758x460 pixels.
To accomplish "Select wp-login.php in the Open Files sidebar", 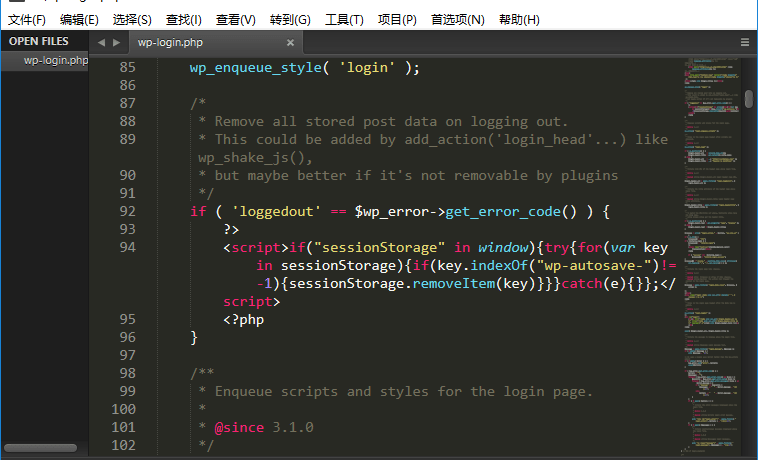I will tap(44, 60).
